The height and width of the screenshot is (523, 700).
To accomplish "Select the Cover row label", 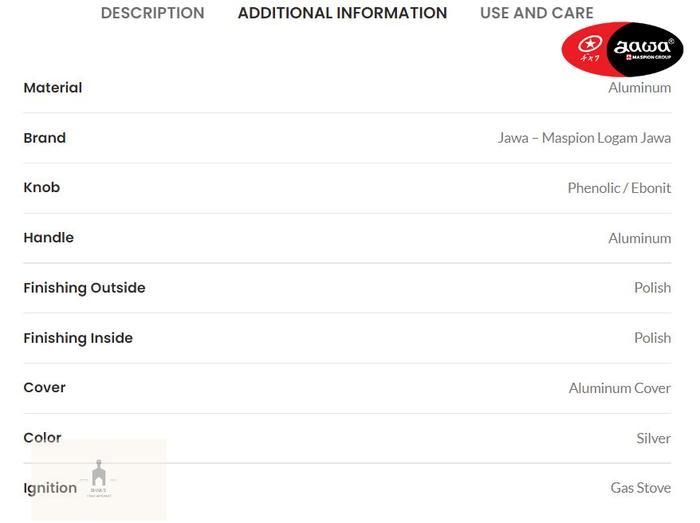I will (45, 388).
